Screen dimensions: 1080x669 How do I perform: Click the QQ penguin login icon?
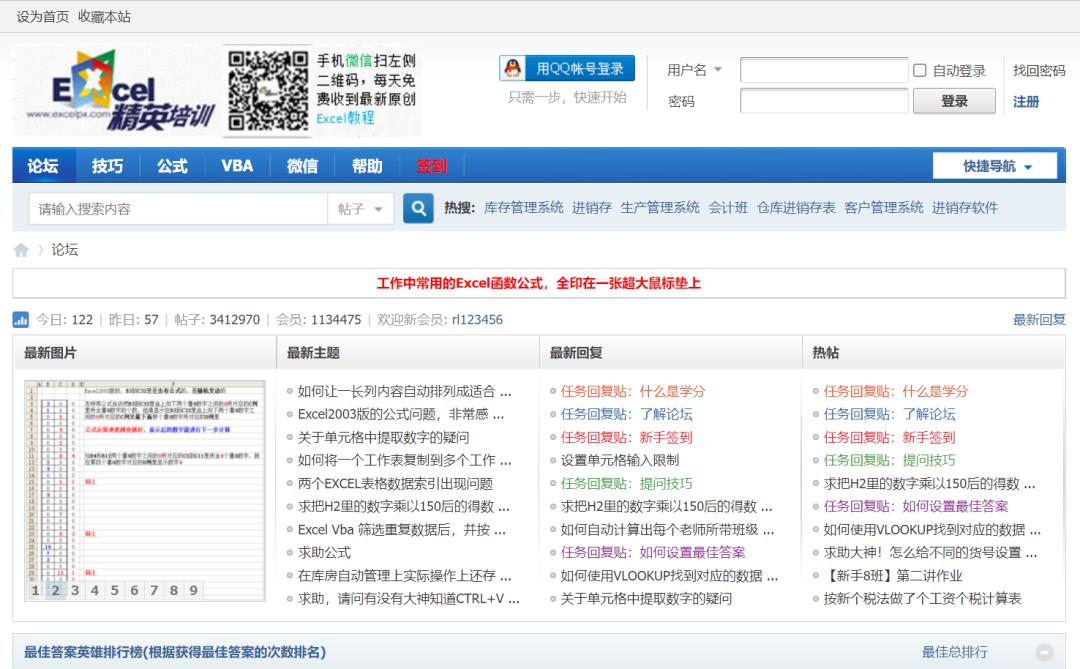click(x=511, y=68)
